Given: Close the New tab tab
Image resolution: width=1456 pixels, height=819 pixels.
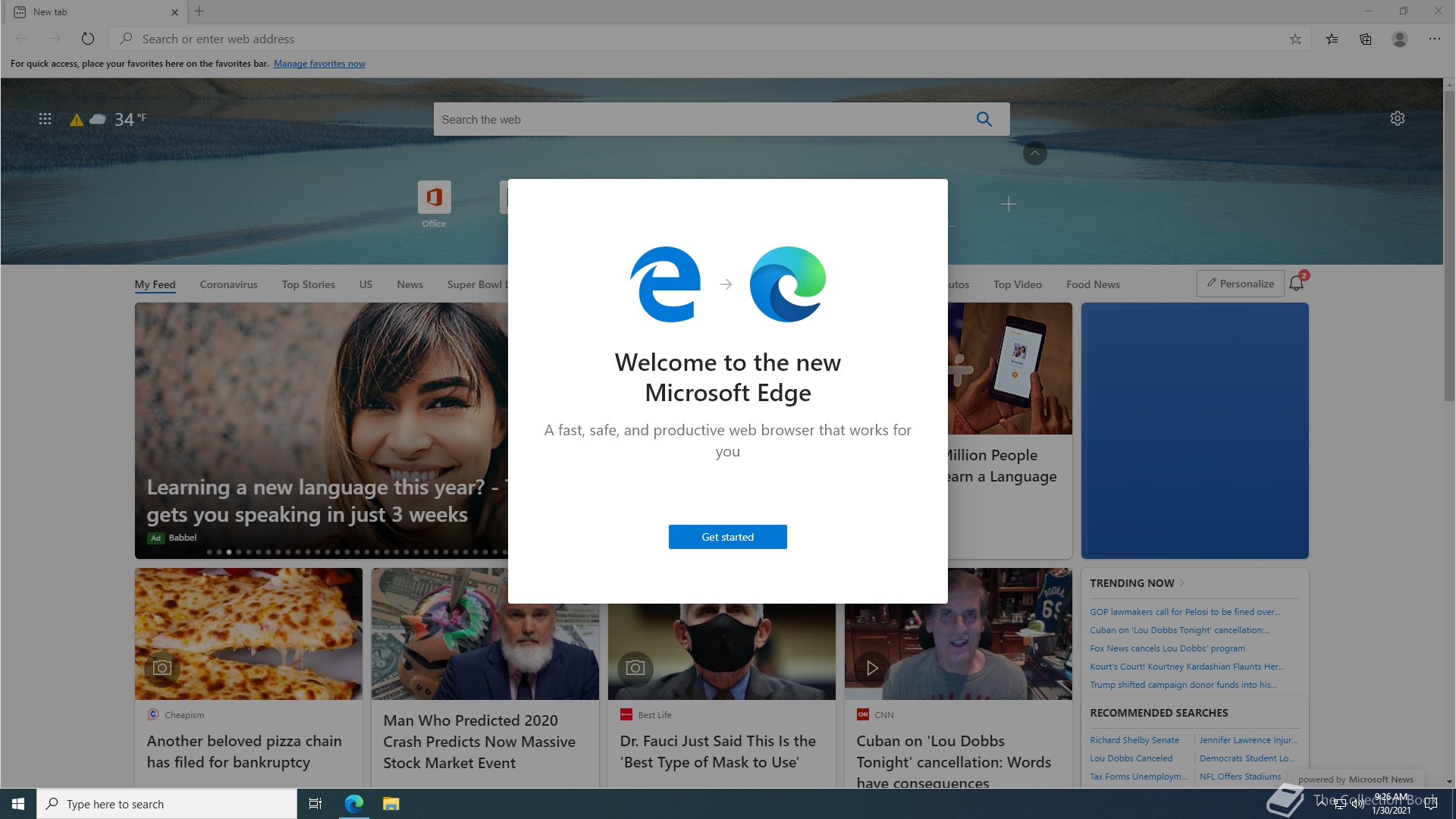Looking at the screenshot, I should [x=174, y=12].
